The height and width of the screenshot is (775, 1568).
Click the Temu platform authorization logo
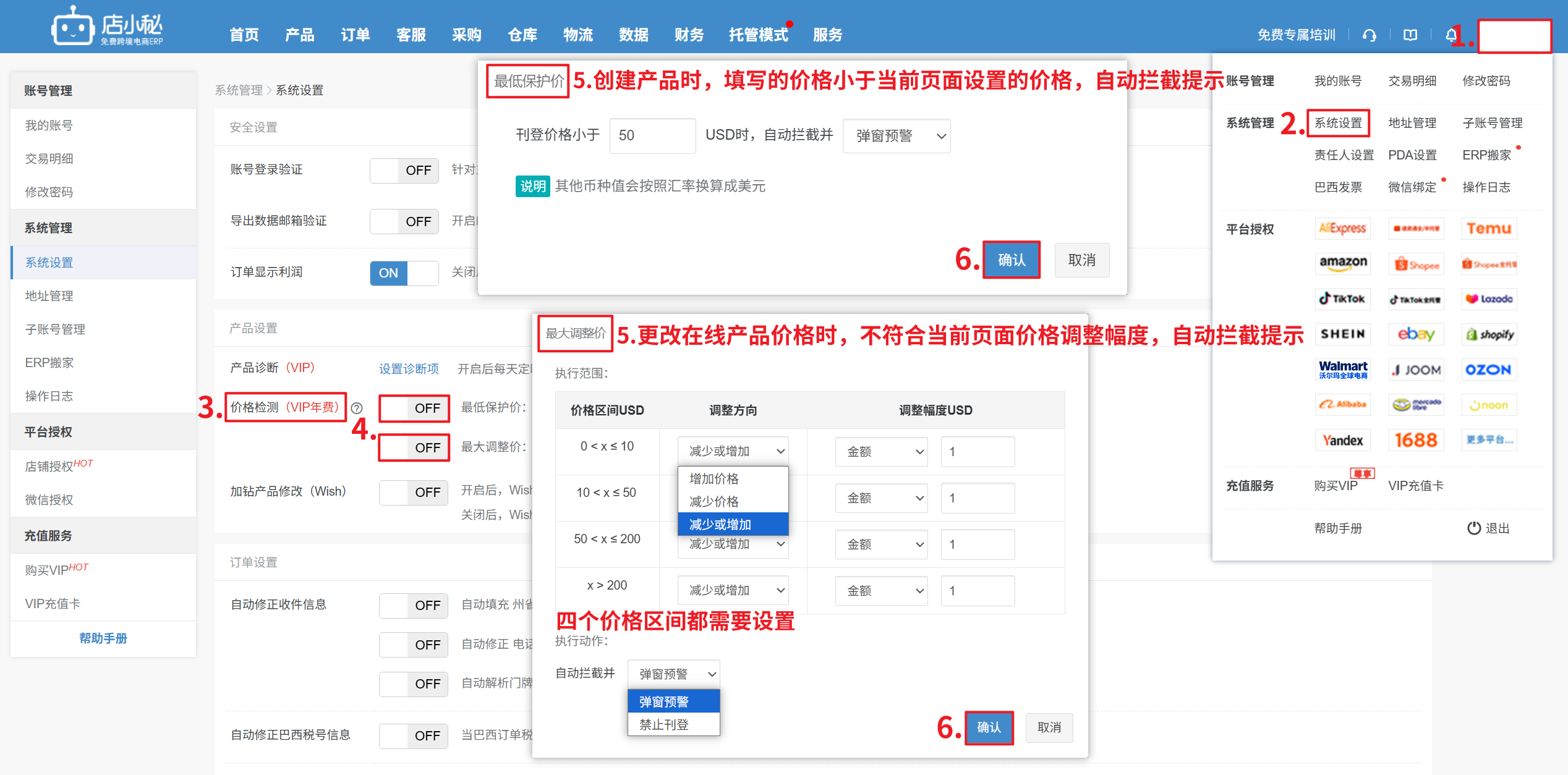click(1488, 229)
